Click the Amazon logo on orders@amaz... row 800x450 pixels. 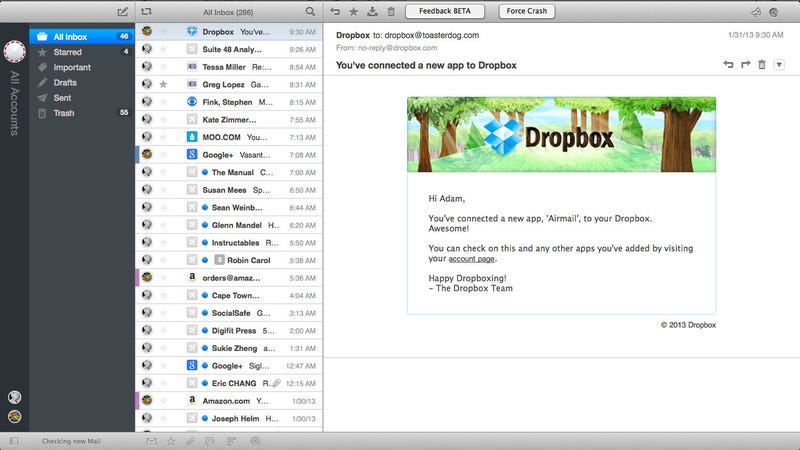click(x=192, y=277)
